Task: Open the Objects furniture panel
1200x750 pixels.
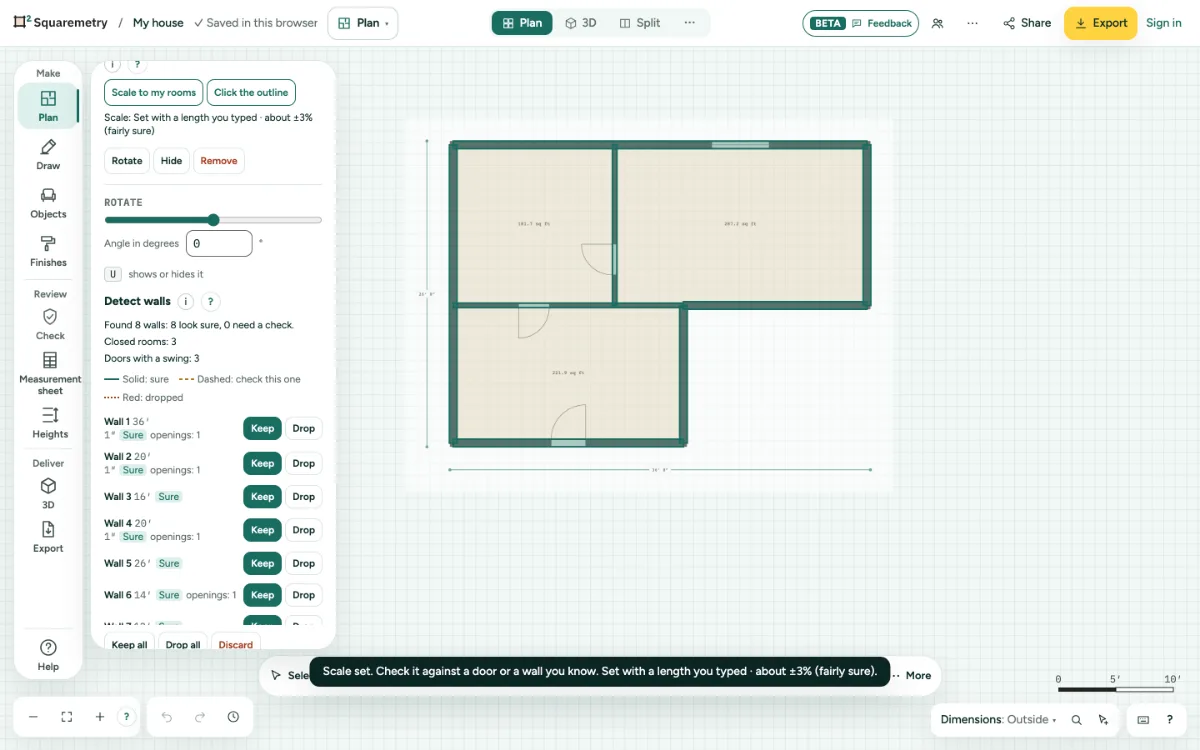Action: (48, 203)
